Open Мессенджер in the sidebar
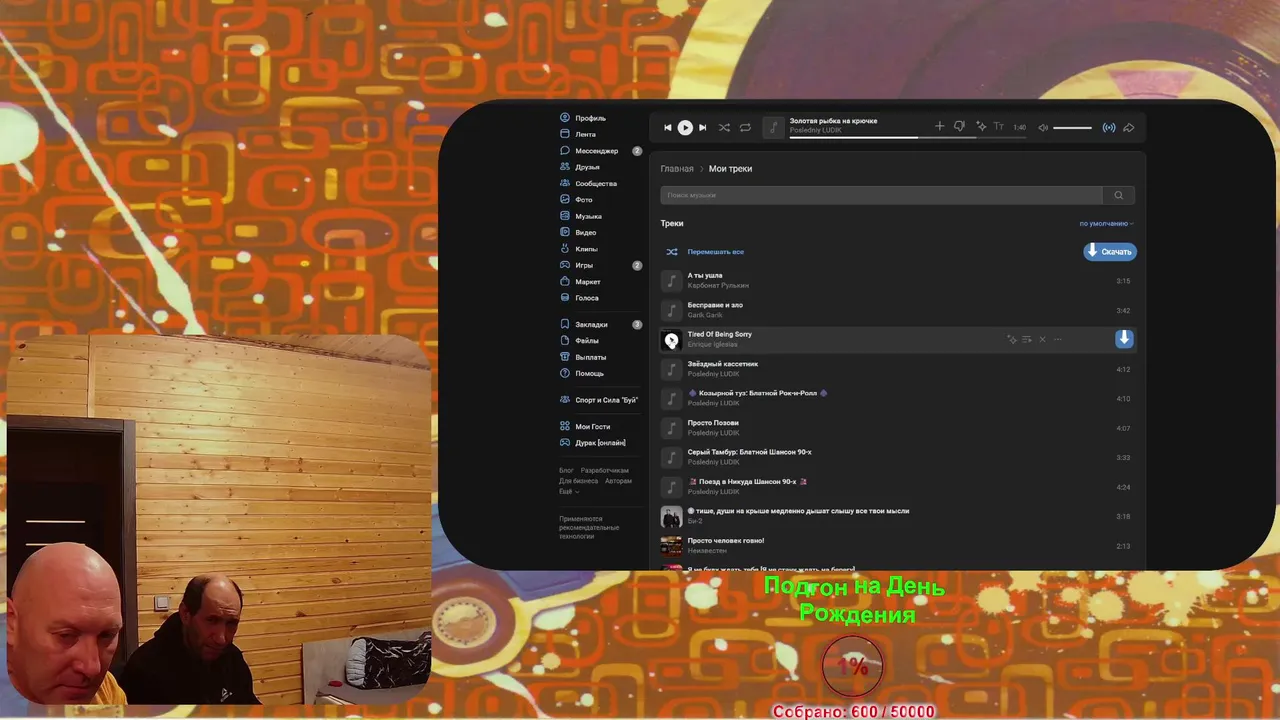 click(x=590, y=151)
